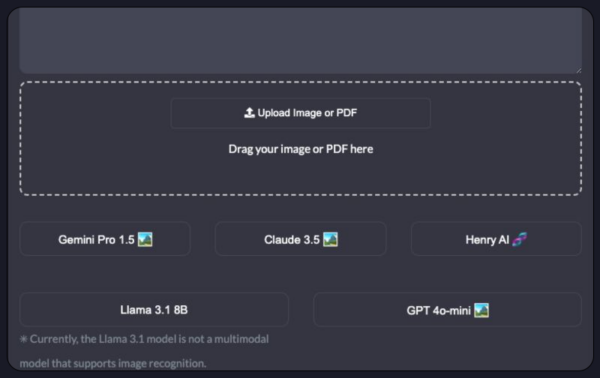Click the text area's corner resize handle
This screenshot has height=378, width=600.
[578, 70]
